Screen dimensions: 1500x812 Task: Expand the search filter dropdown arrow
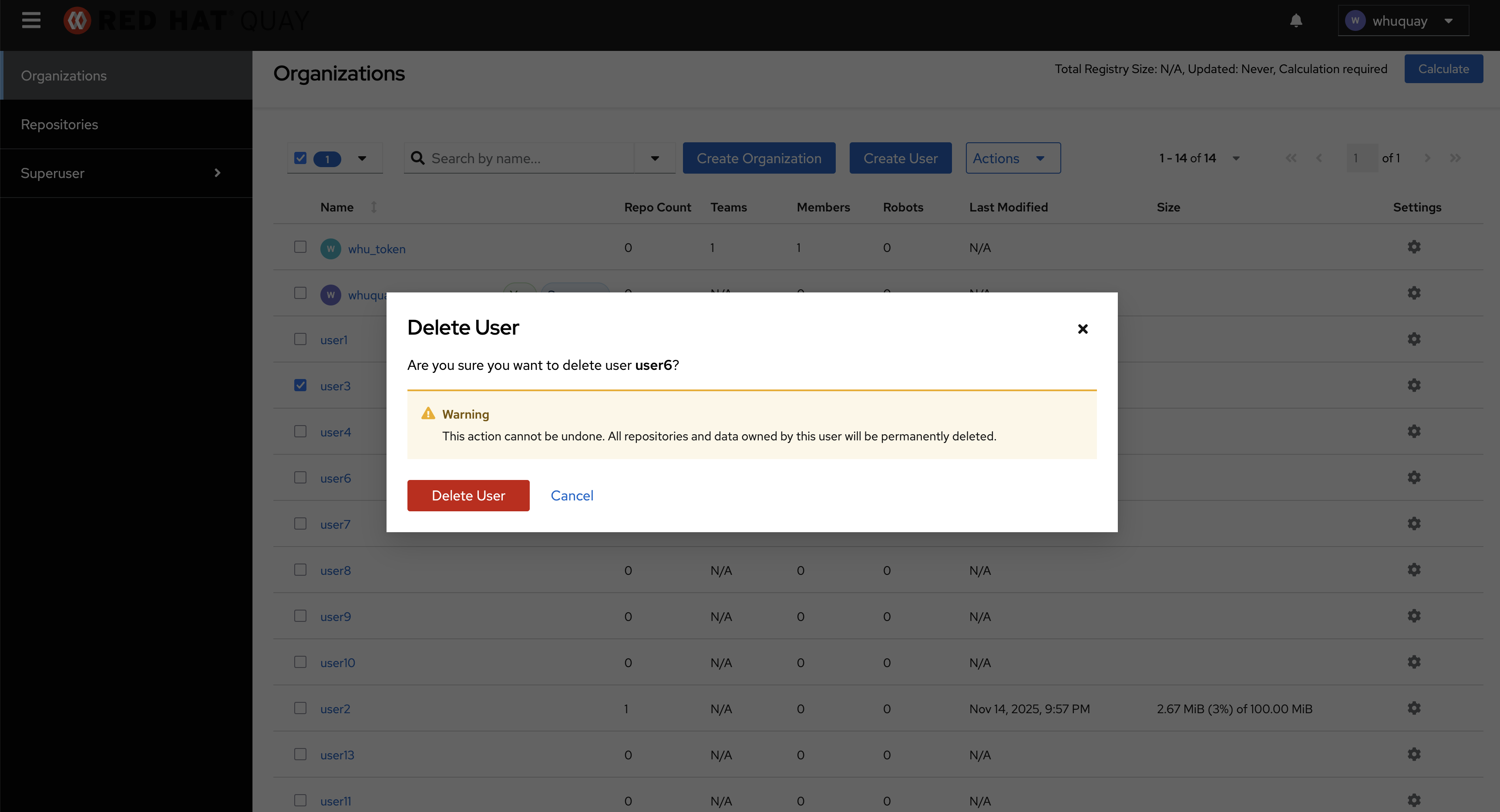(655, 158)
